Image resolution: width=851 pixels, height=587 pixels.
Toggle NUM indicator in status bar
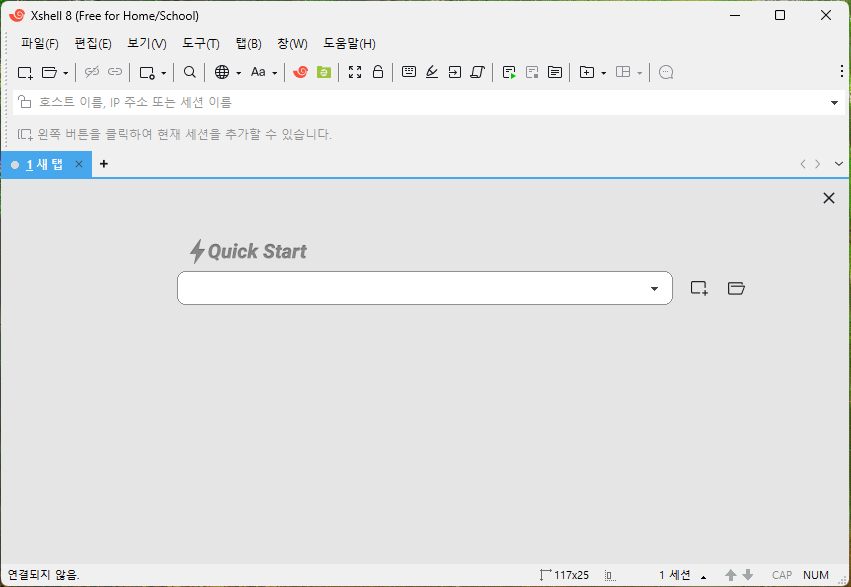(816, 575)
